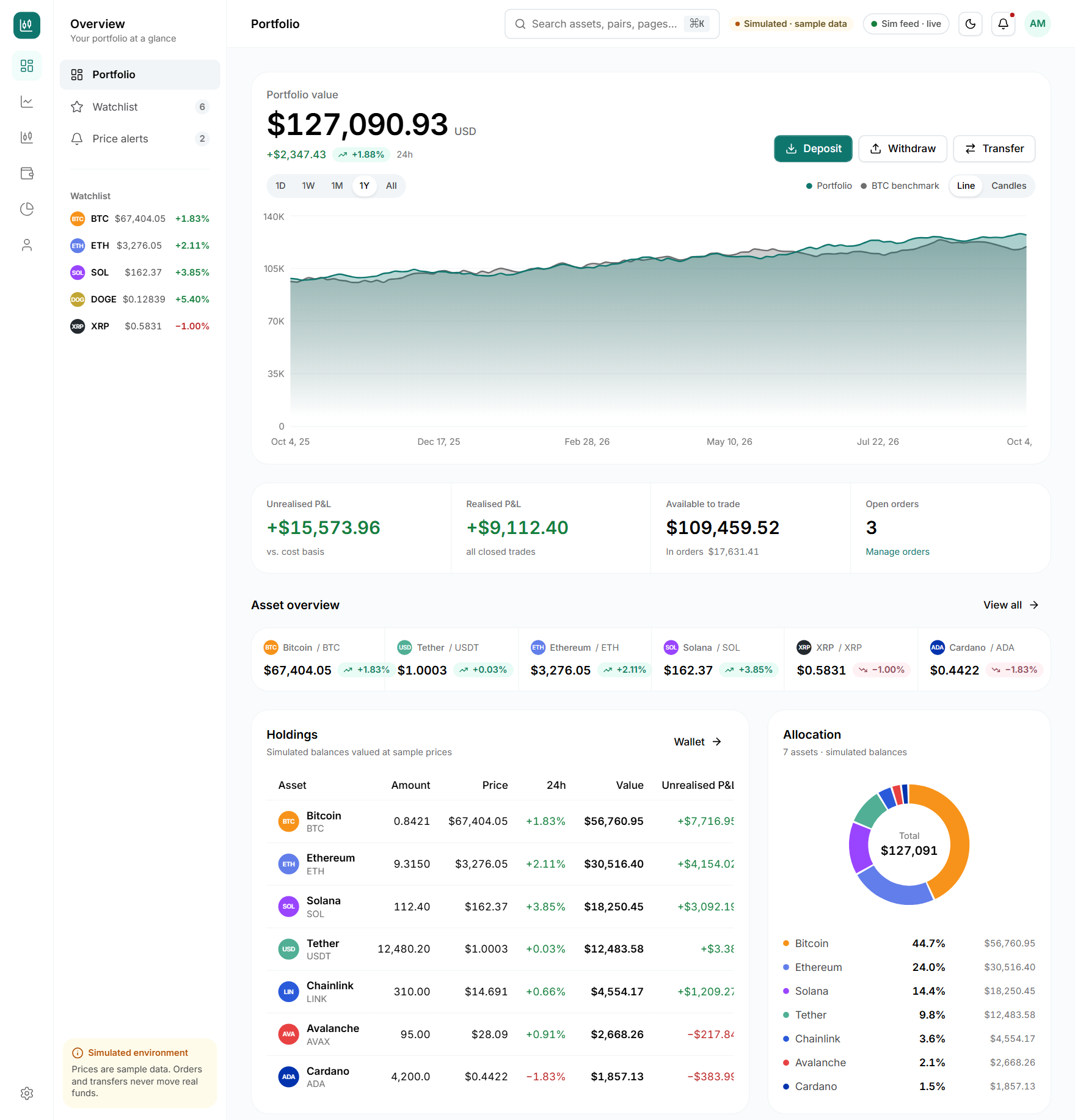Open Price alerts in the sidebar menu

click(140, 139)
